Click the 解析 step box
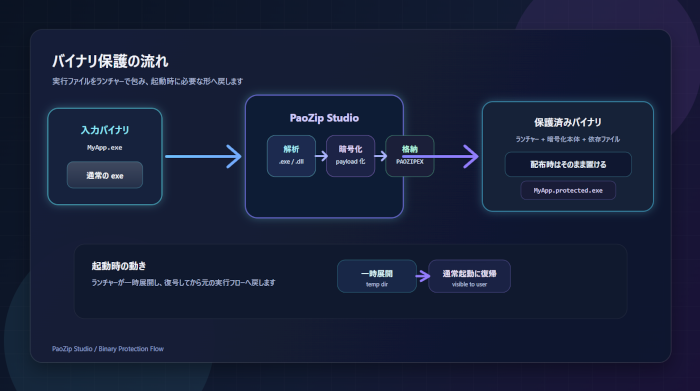 coord(291,156)
